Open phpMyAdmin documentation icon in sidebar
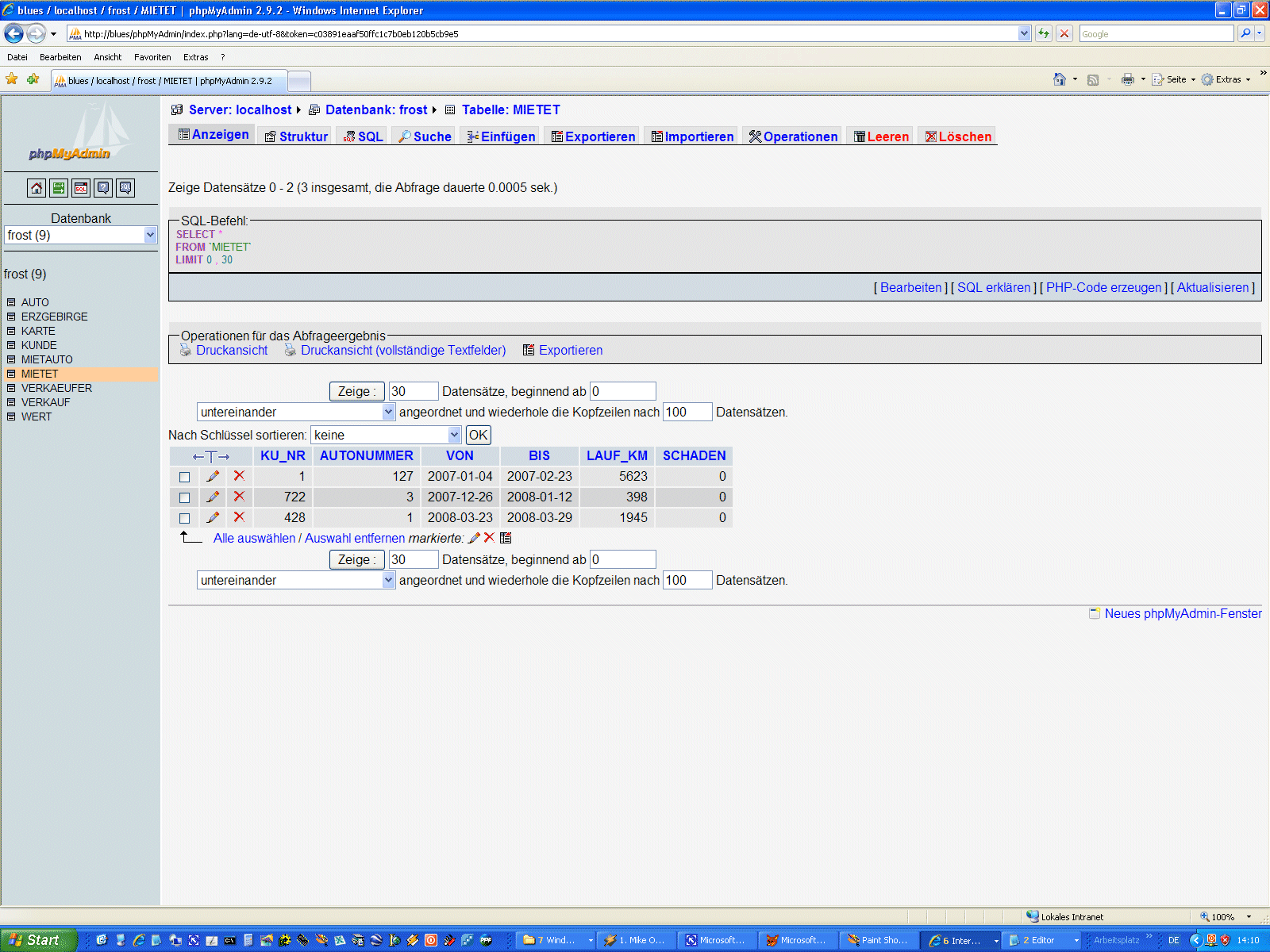This screenshot has height=952, width=1270. pos(103,188)
